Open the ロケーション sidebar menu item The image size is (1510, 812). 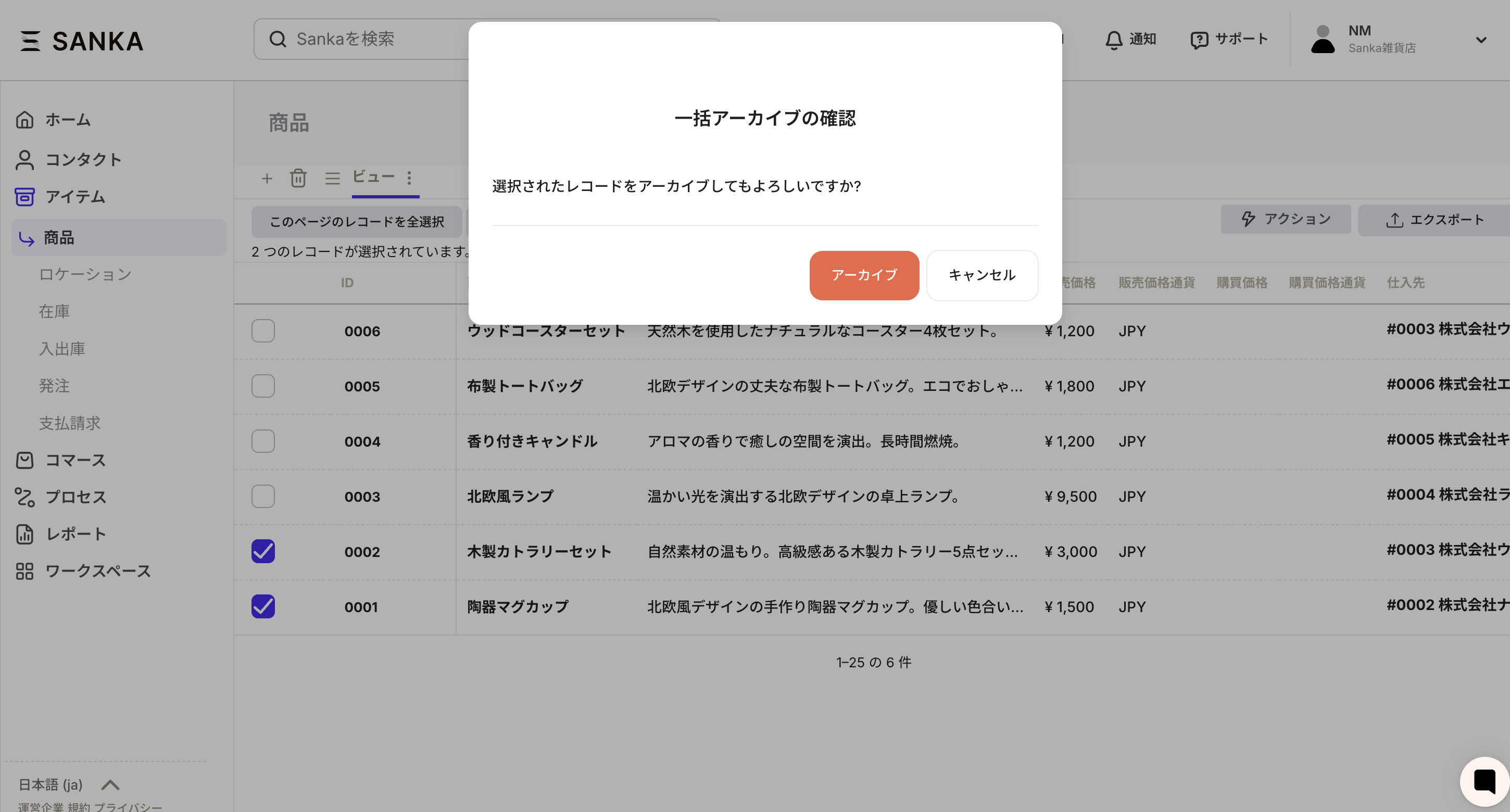coord(85,274)
